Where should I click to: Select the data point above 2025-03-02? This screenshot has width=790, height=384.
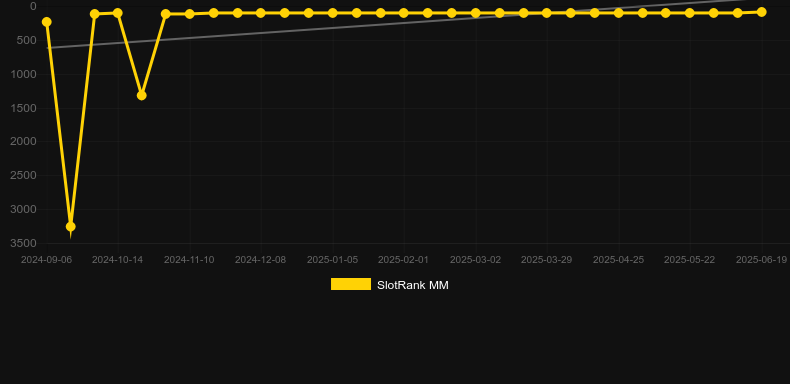476,13
